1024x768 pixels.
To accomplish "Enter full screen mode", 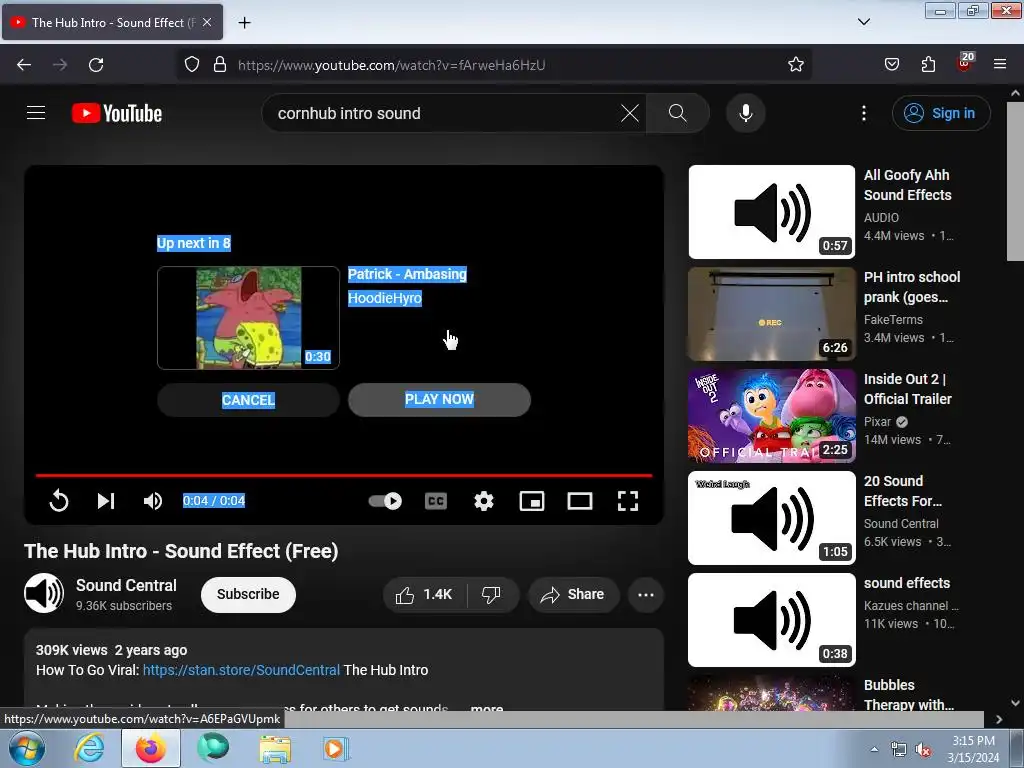I will coord(628,501).
